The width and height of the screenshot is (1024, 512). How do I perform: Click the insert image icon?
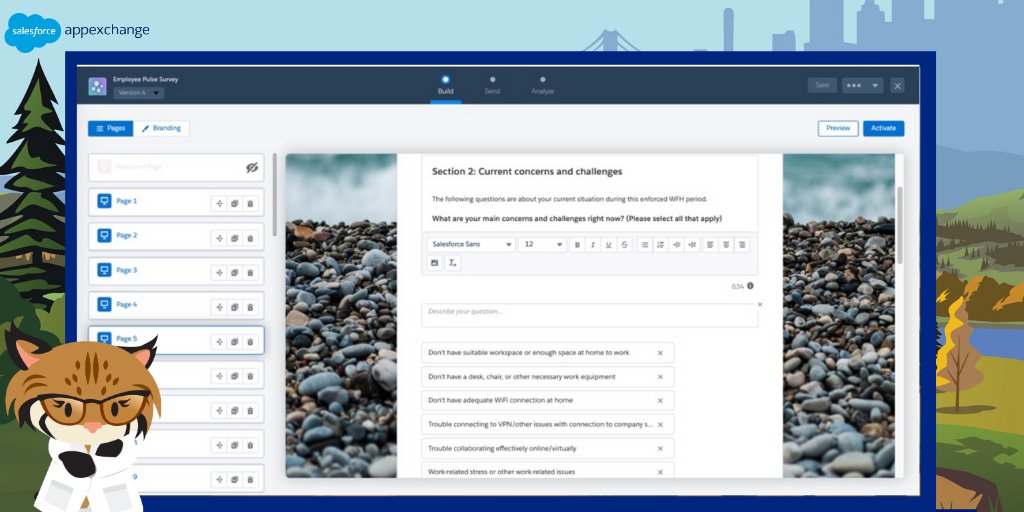tap(434, 263)
